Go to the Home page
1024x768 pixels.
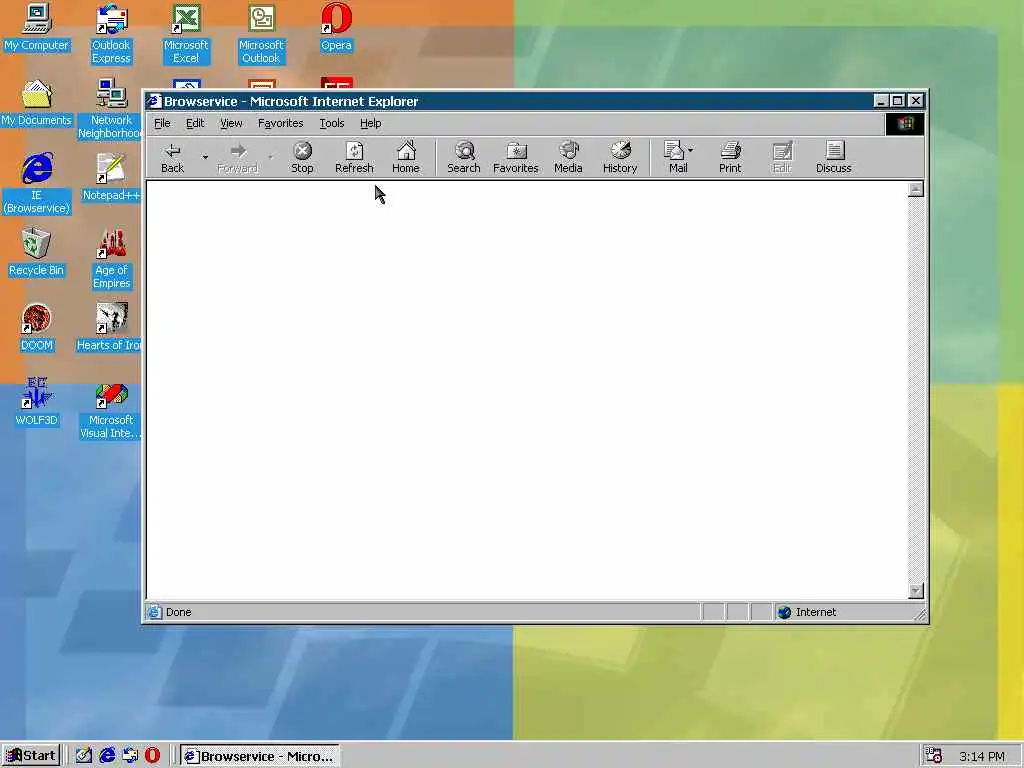(x=406, y=157)
